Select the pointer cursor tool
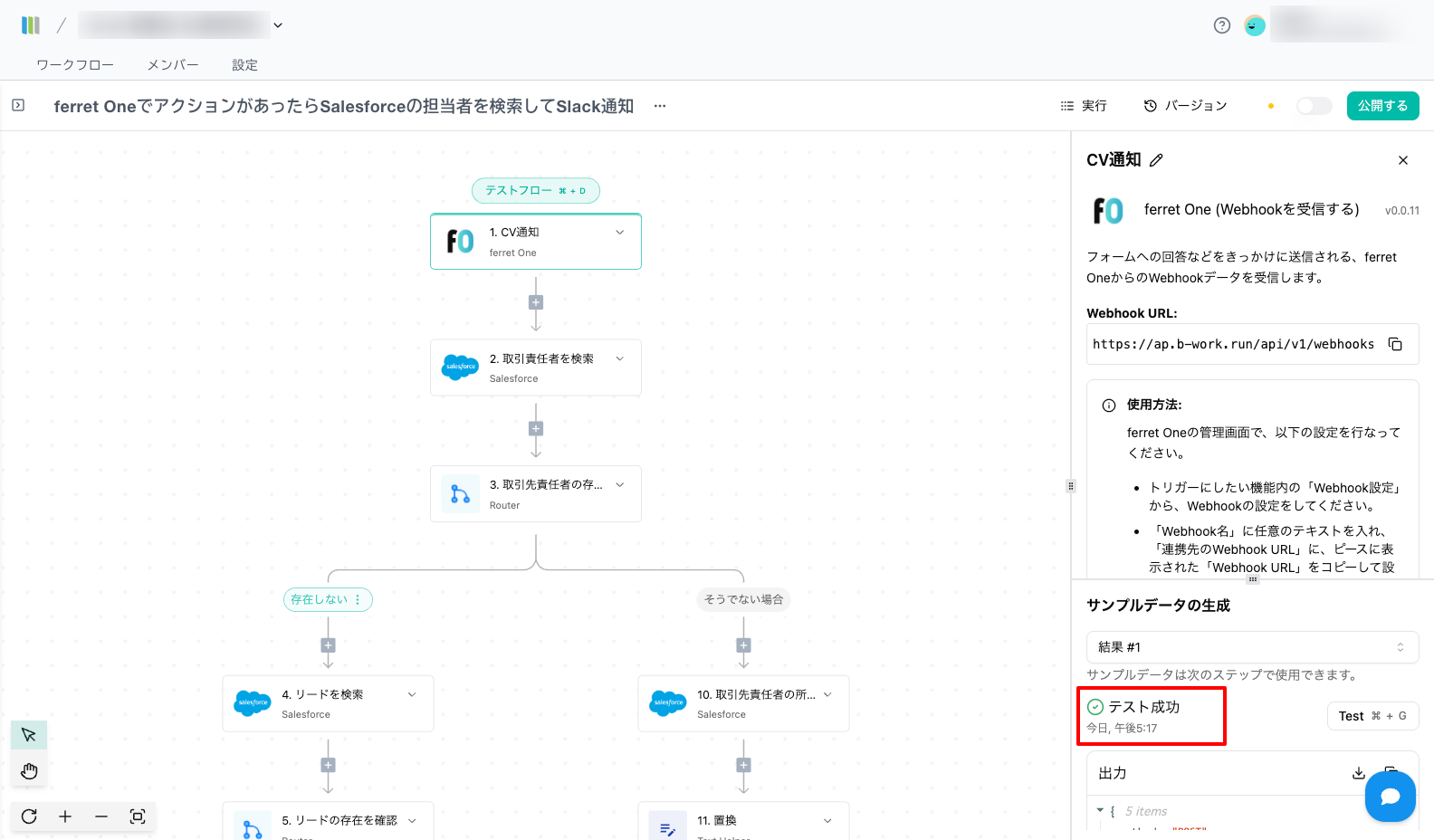This screenshot has width=1434, height=840. click(29, 735)
